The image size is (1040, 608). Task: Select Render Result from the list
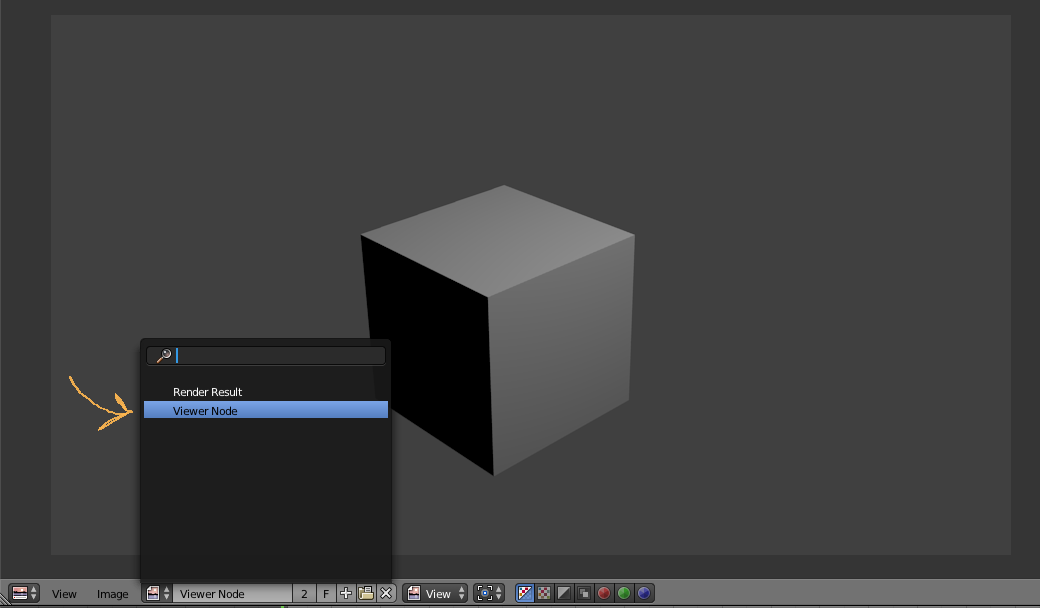(208, 392)
